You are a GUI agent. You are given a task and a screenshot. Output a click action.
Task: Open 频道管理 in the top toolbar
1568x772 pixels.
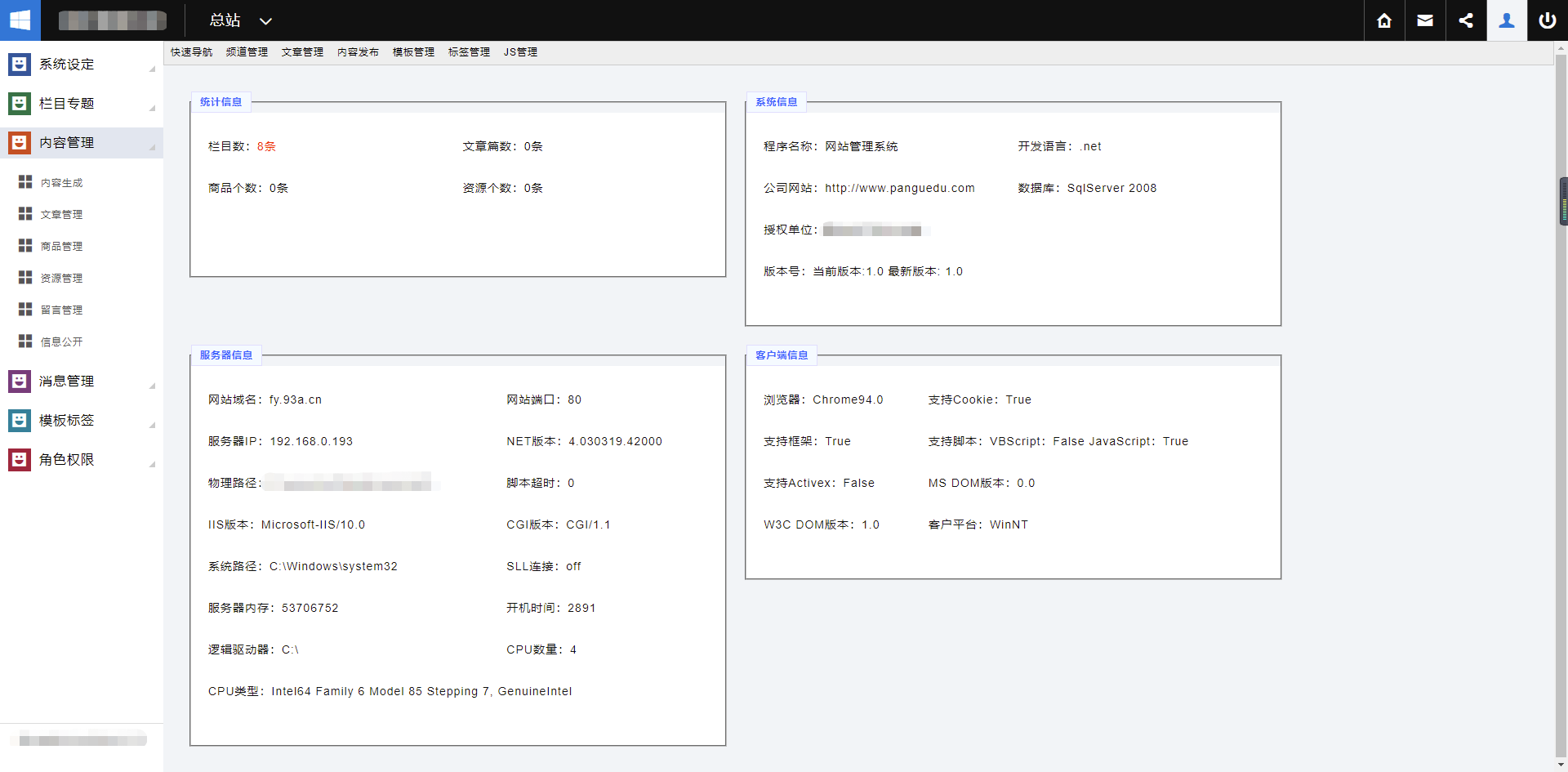coord(247,52)
